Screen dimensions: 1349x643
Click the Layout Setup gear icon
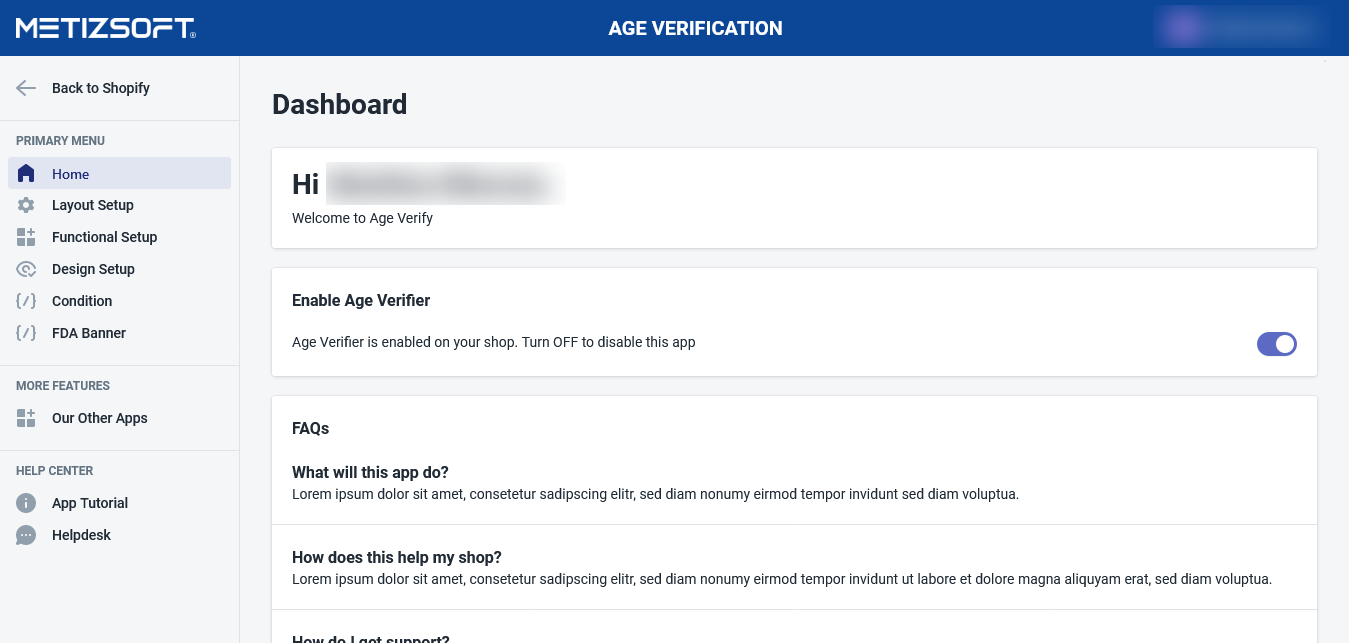26,205
